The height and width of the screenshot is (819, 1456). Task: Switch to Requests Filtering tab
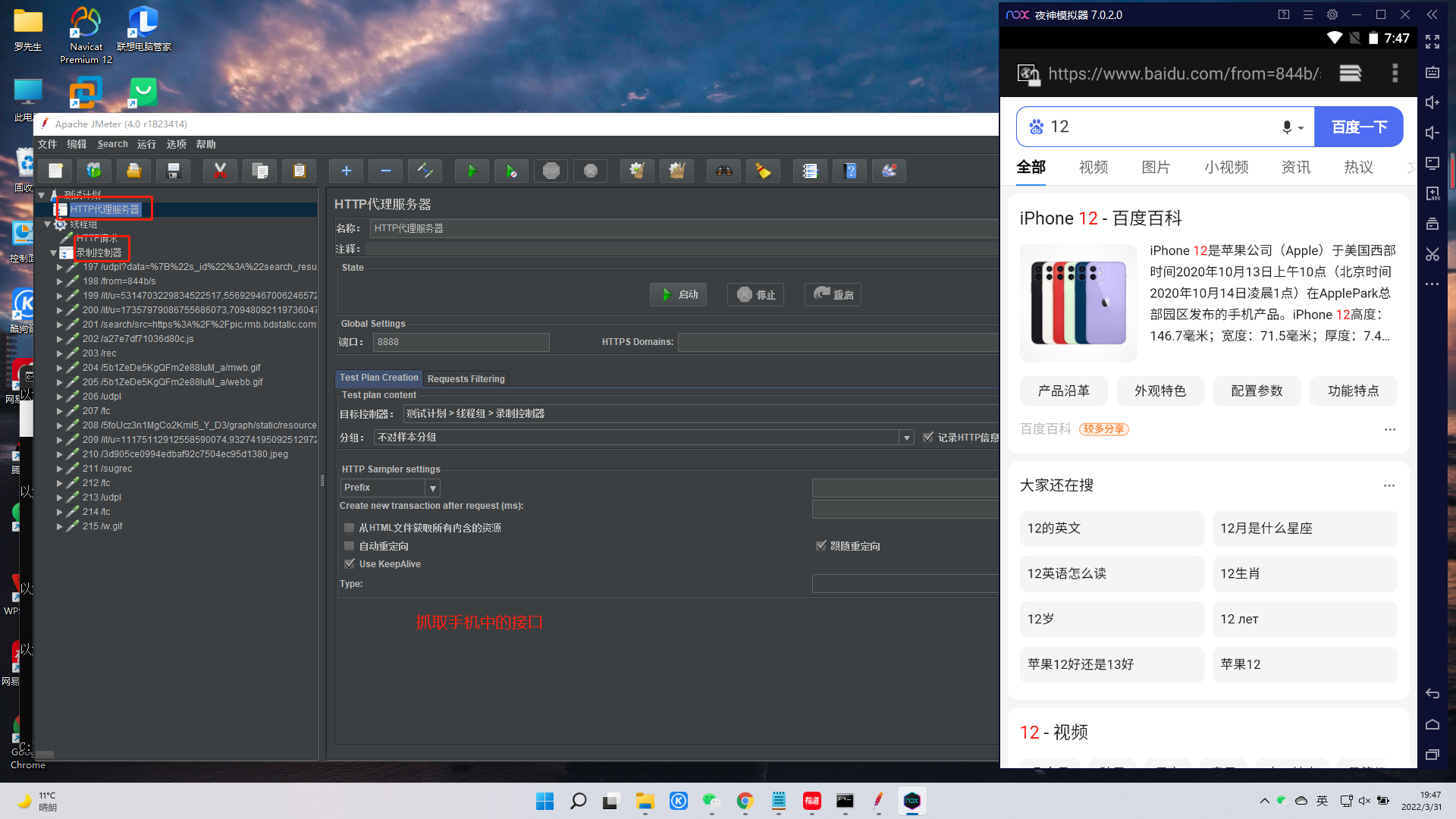pyautogui.click(x=466, y=378)
